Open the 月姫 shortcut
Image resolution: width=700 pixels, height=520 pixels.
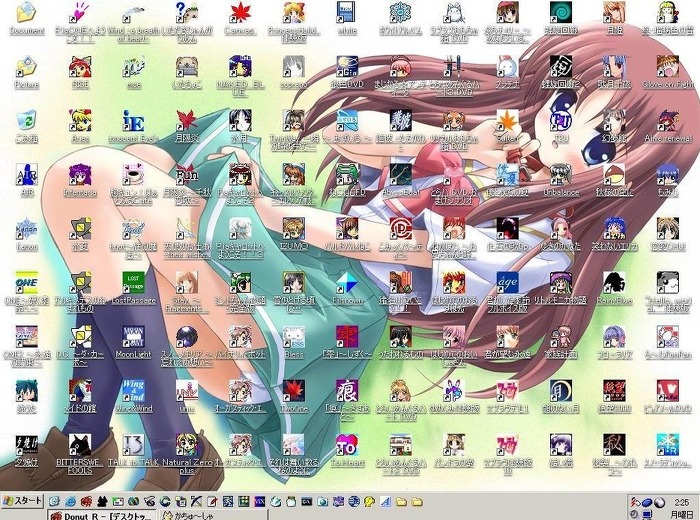coord(614,13)
